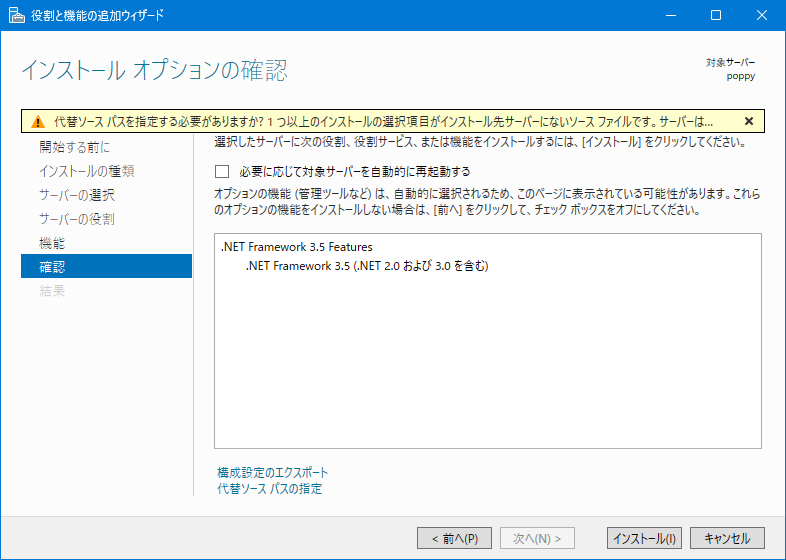Click the キャンセル button

727,538
